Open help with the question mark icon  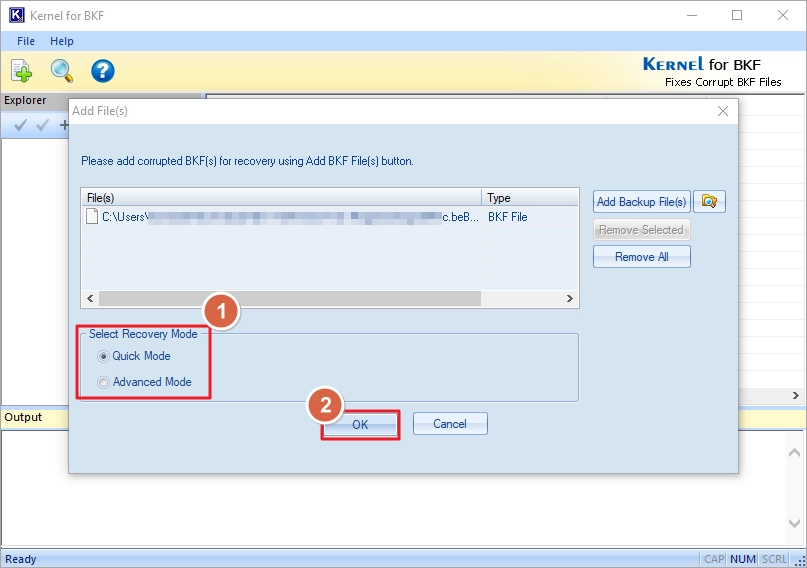(x=102, y=71)
